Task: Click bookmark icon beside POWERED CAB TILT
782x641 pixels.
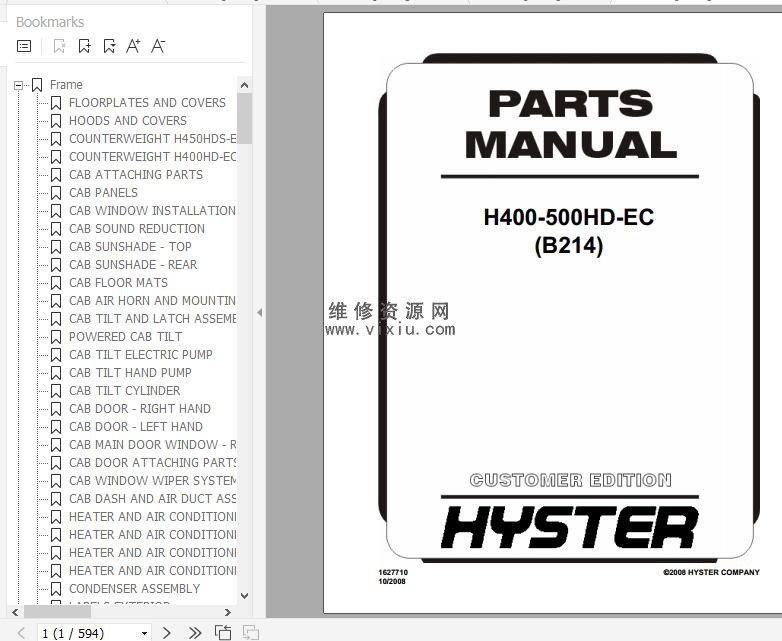Action: click(56, 337)
